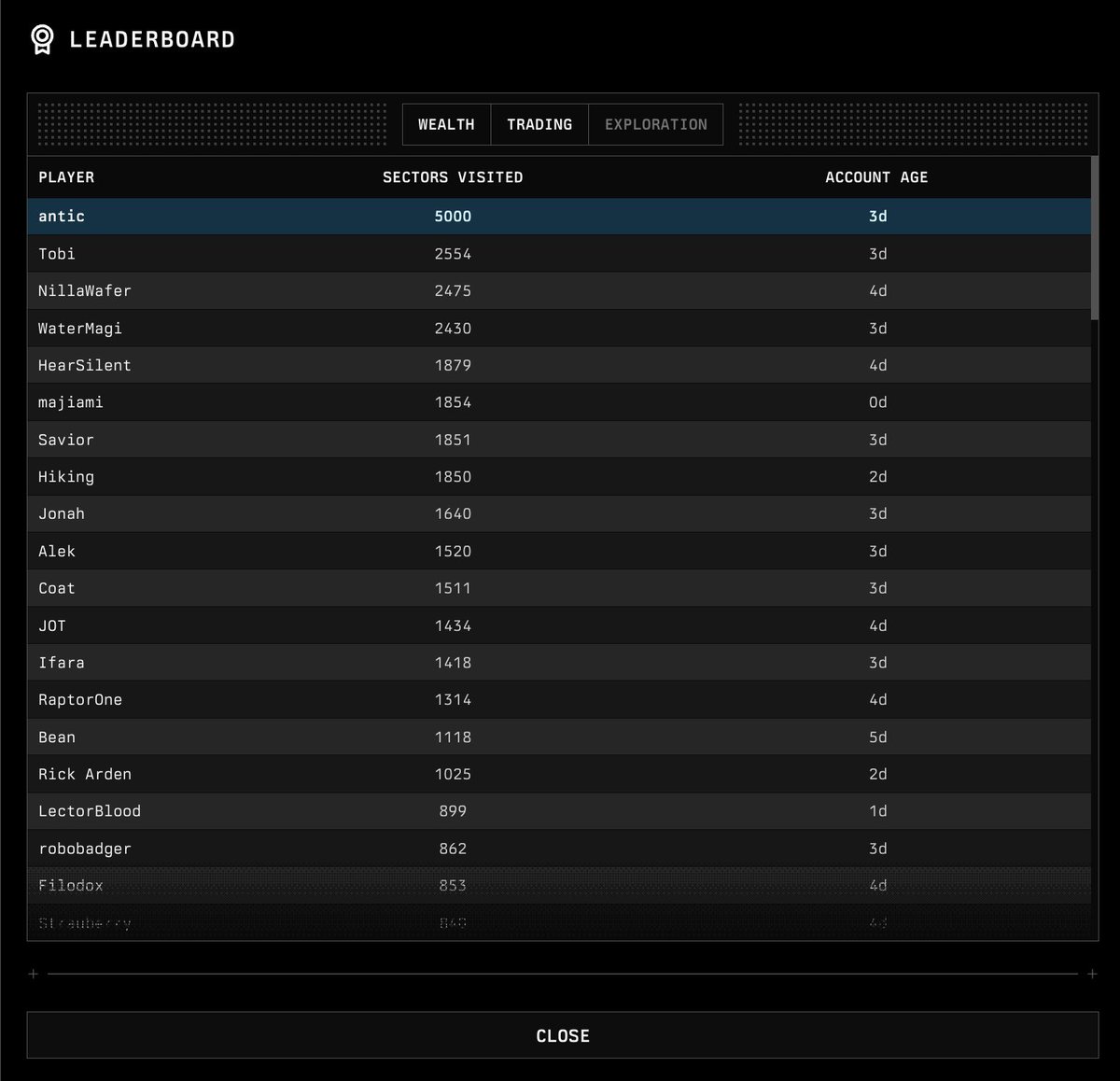Click on the Savior player entry
This screenshot has height=1081, width=1120.
point(559,440)
